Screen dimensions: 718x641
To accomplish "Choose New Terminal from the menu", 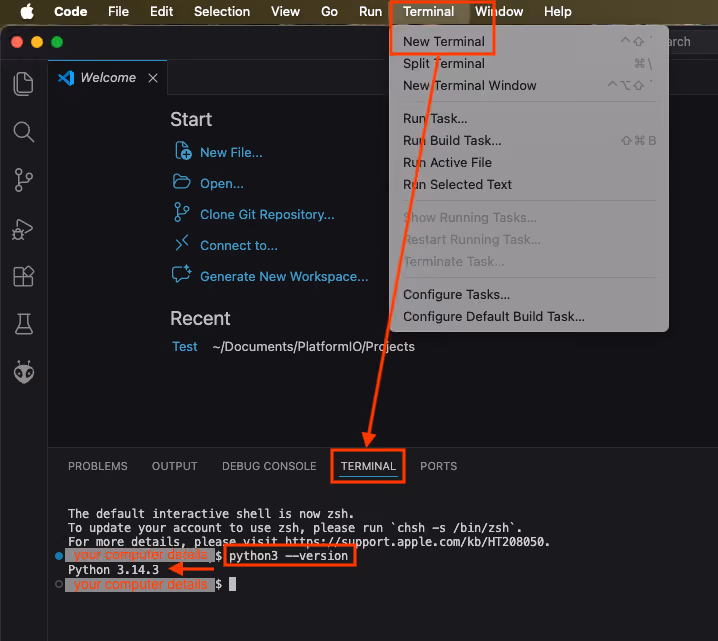I will 528,42.
